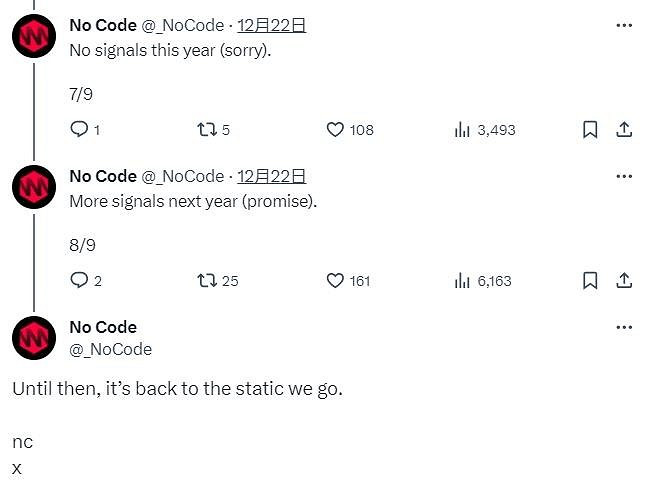Retweet the 8/9 "More signals next year" tweet
Image resolution: width=651 pixels, height=489 pixels.
[x=207, y=280]
